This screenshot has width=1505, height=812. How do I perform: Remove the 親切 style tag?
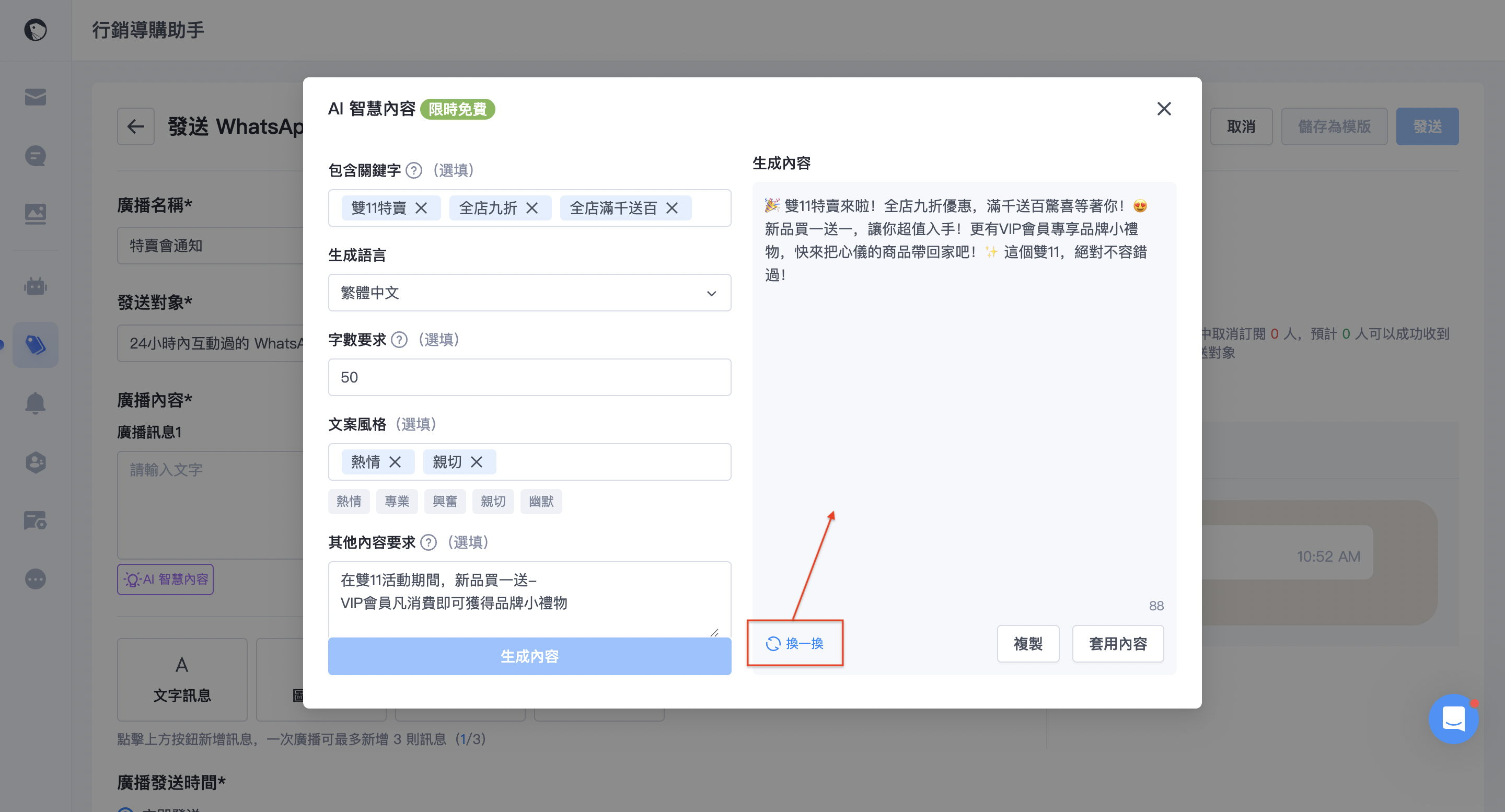coord(477,462)
